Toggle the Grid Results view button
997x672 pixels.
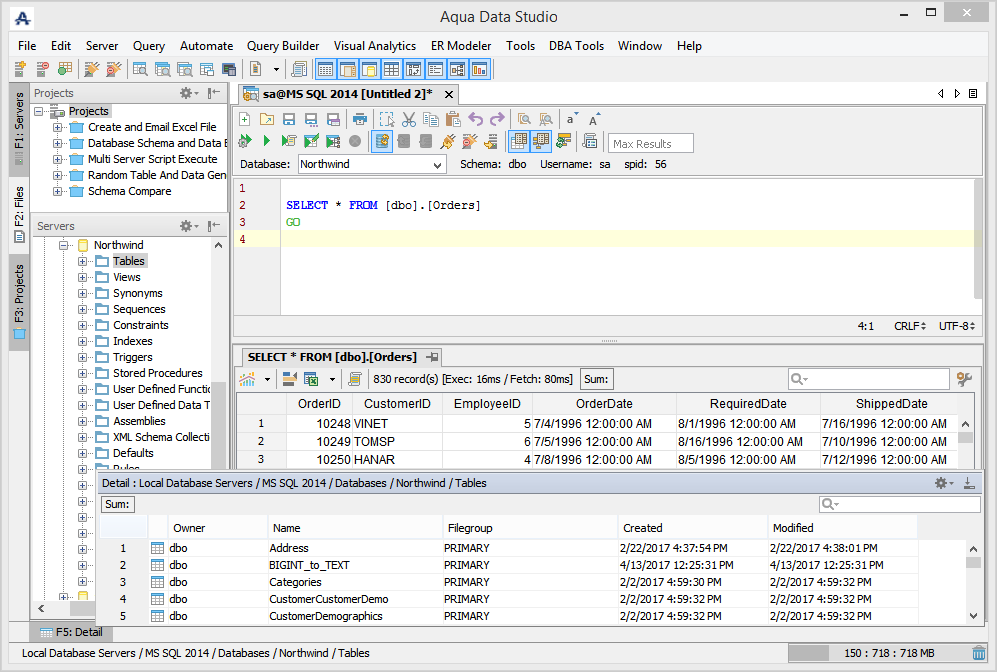tap(519, 141)
